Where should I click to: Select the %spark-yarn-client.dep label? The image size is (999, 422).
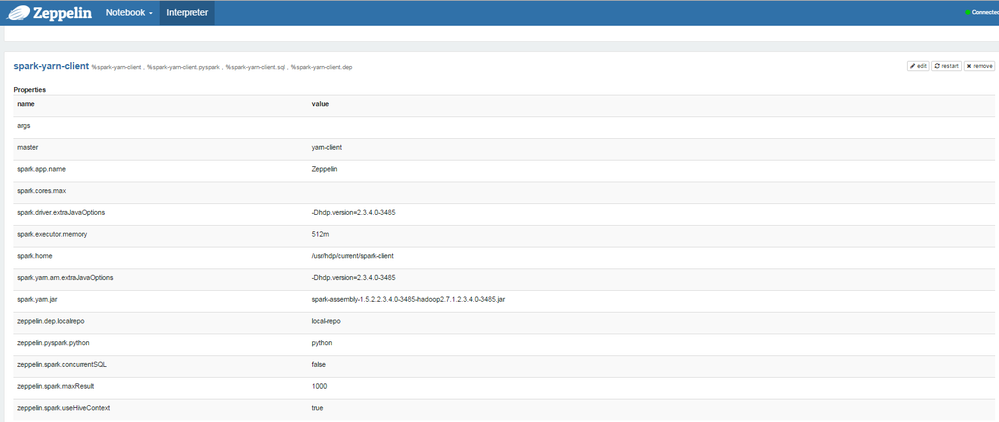[321, 67]
